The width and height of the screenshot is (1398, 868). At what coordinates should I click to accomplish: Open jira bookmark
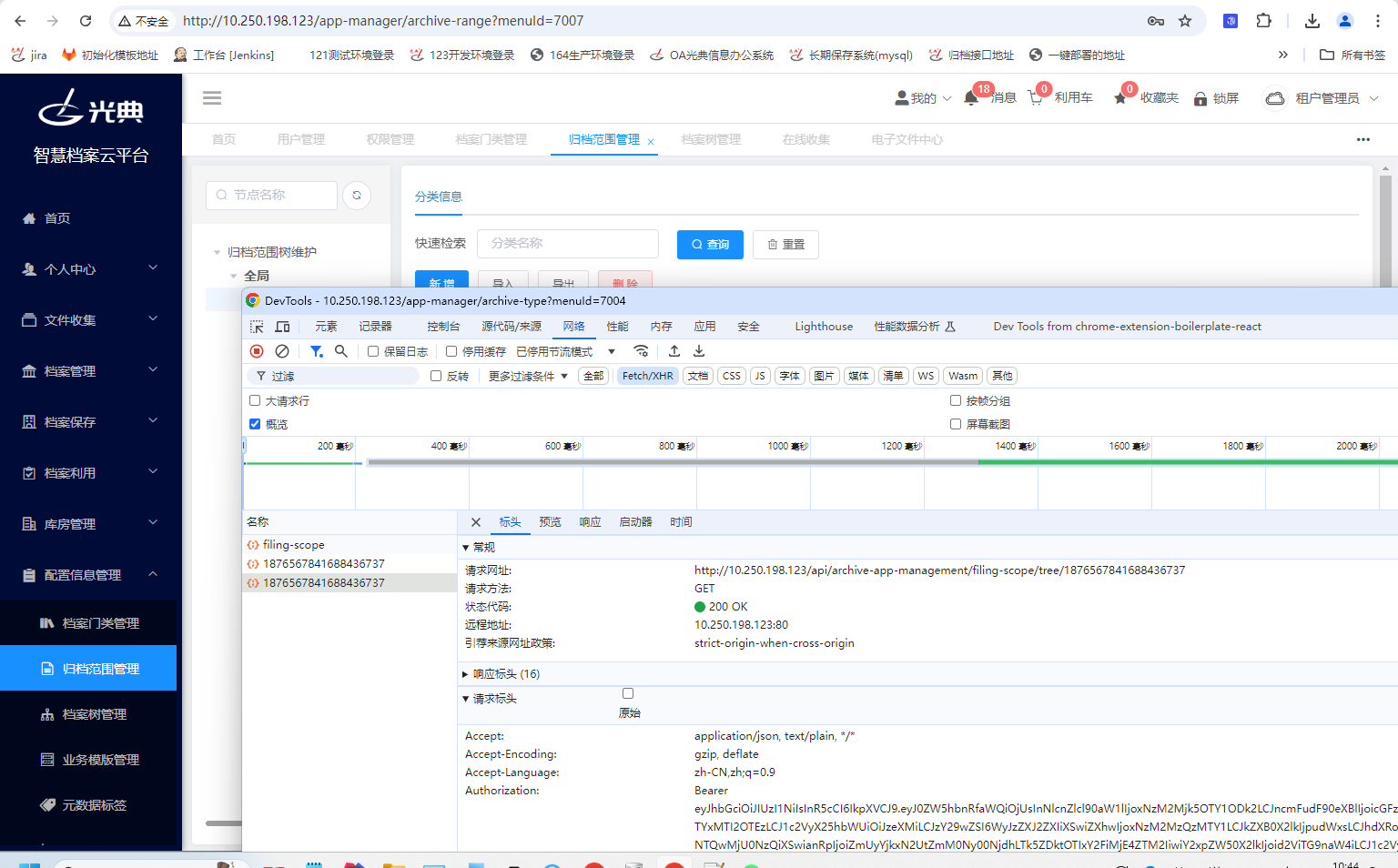point(29,55)
